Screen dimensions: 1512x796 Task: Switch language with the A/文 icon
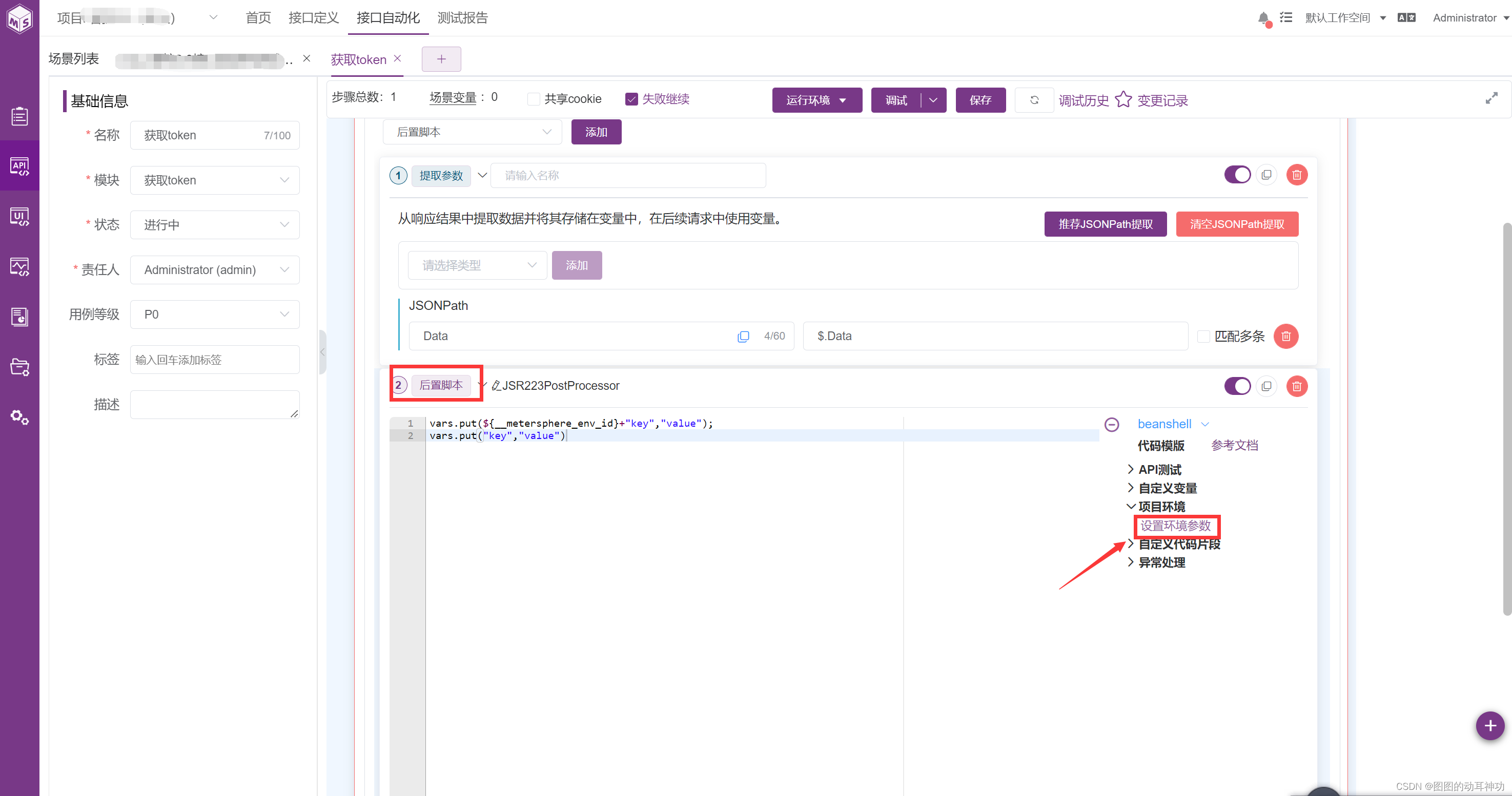[1406, 17]
